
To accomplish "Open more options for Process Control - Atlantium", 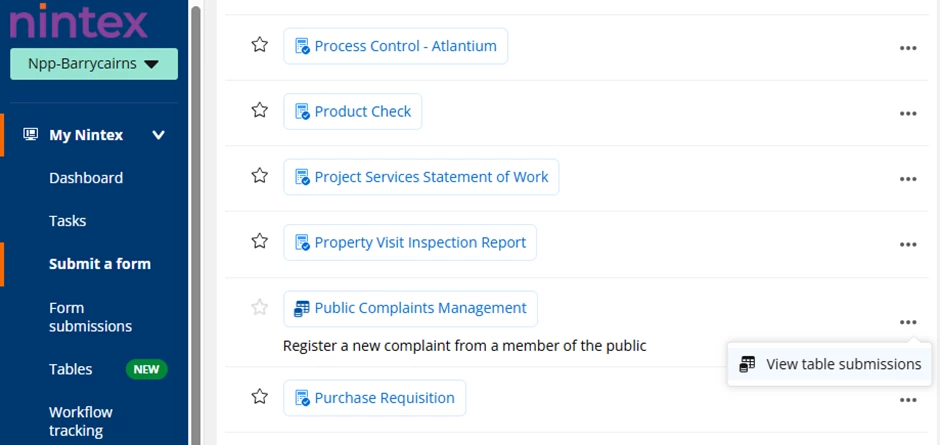I will pos(908,48).
